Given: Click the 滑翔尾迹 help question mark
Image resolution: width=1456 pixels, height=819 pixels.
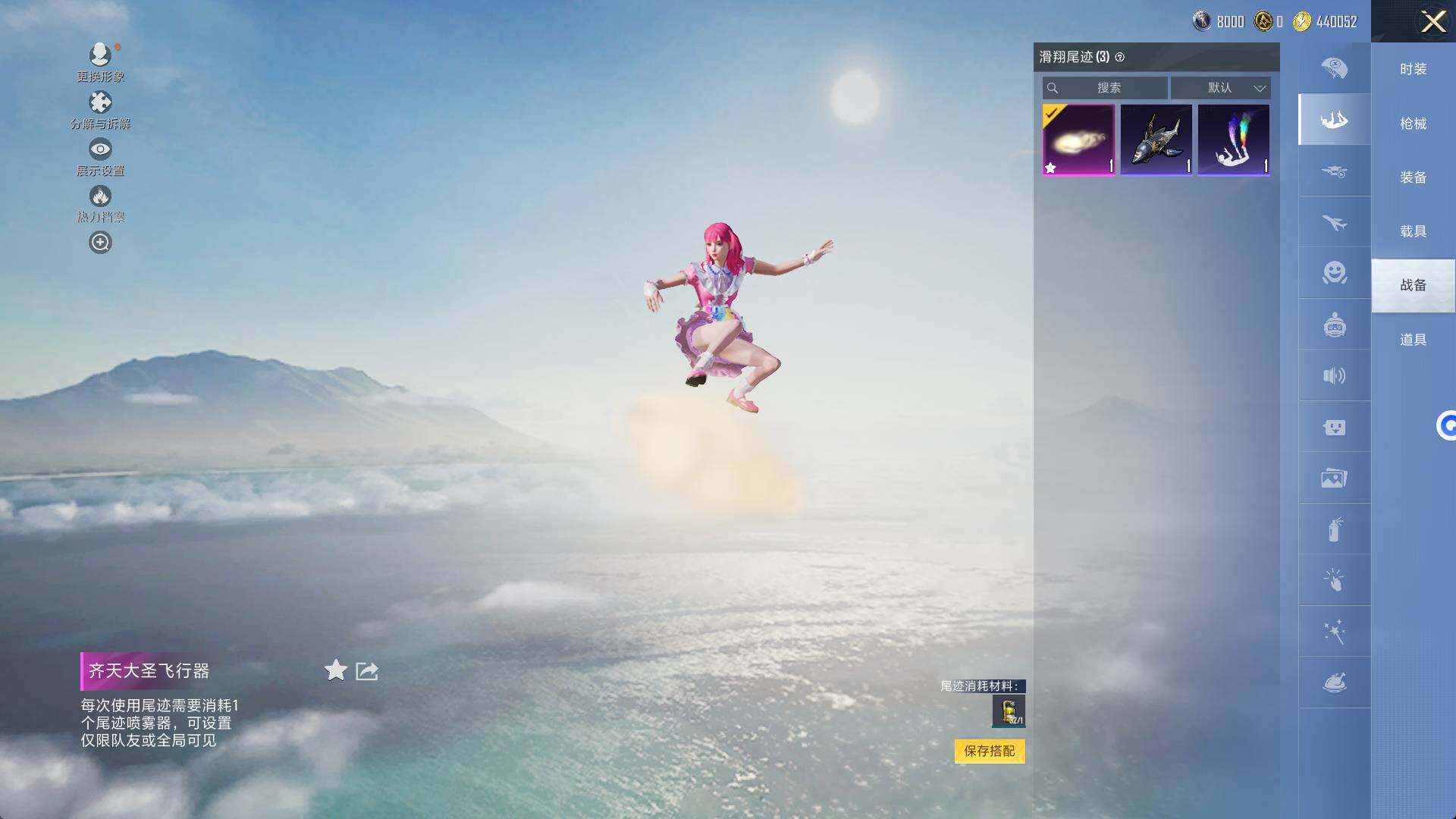Looking at the screenshot, I should tap(1120, 58).
